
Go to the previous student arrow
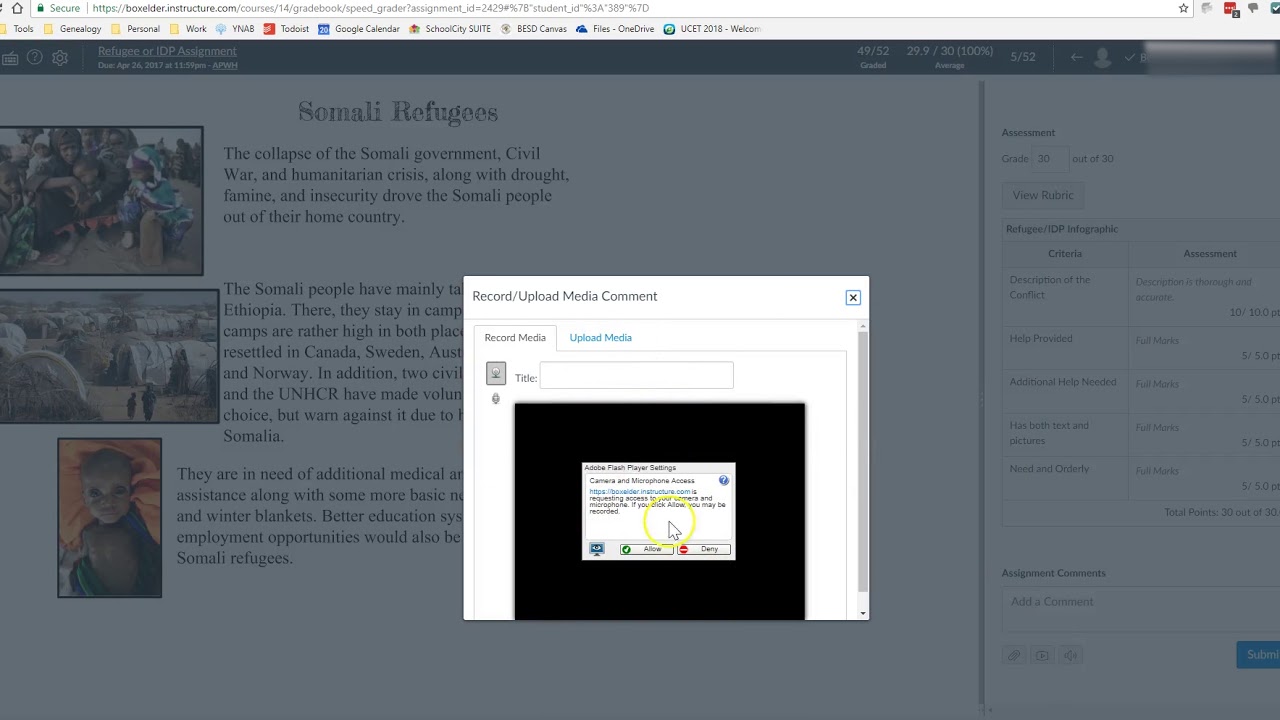(x=1076, y=57)
